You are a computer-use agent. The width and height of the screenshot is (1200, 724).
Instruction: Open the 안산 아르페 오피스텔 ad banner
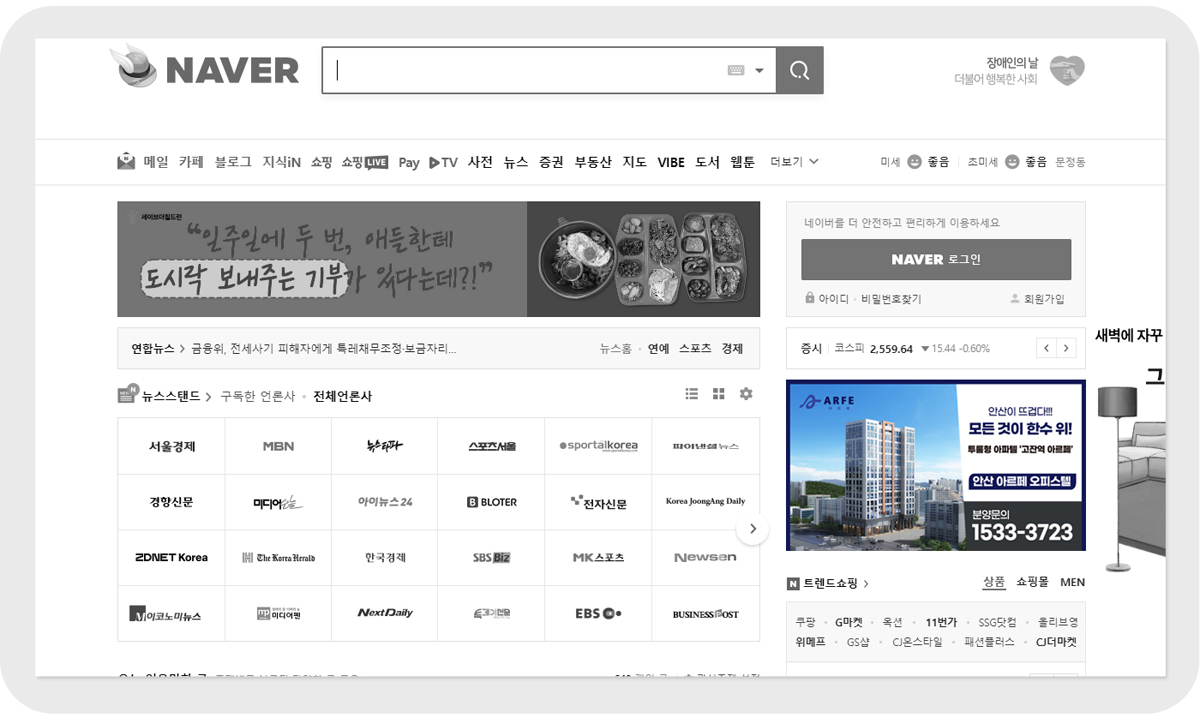936,465
